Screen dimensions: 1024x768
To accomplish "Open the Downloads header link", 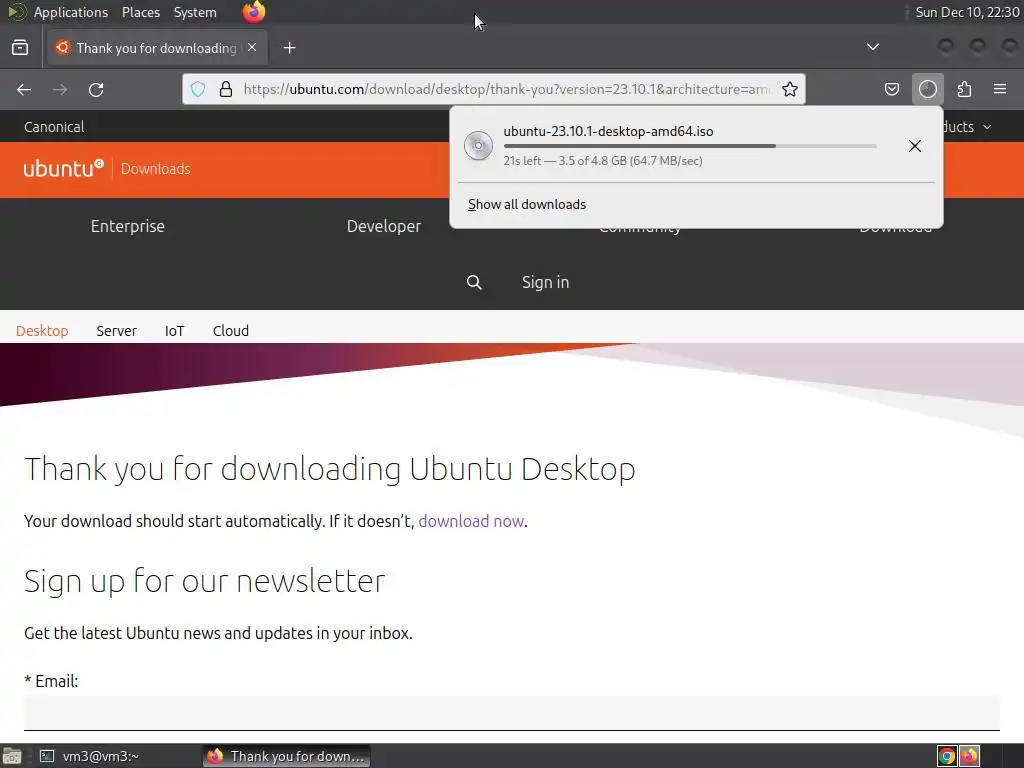I will pos(155,168).
